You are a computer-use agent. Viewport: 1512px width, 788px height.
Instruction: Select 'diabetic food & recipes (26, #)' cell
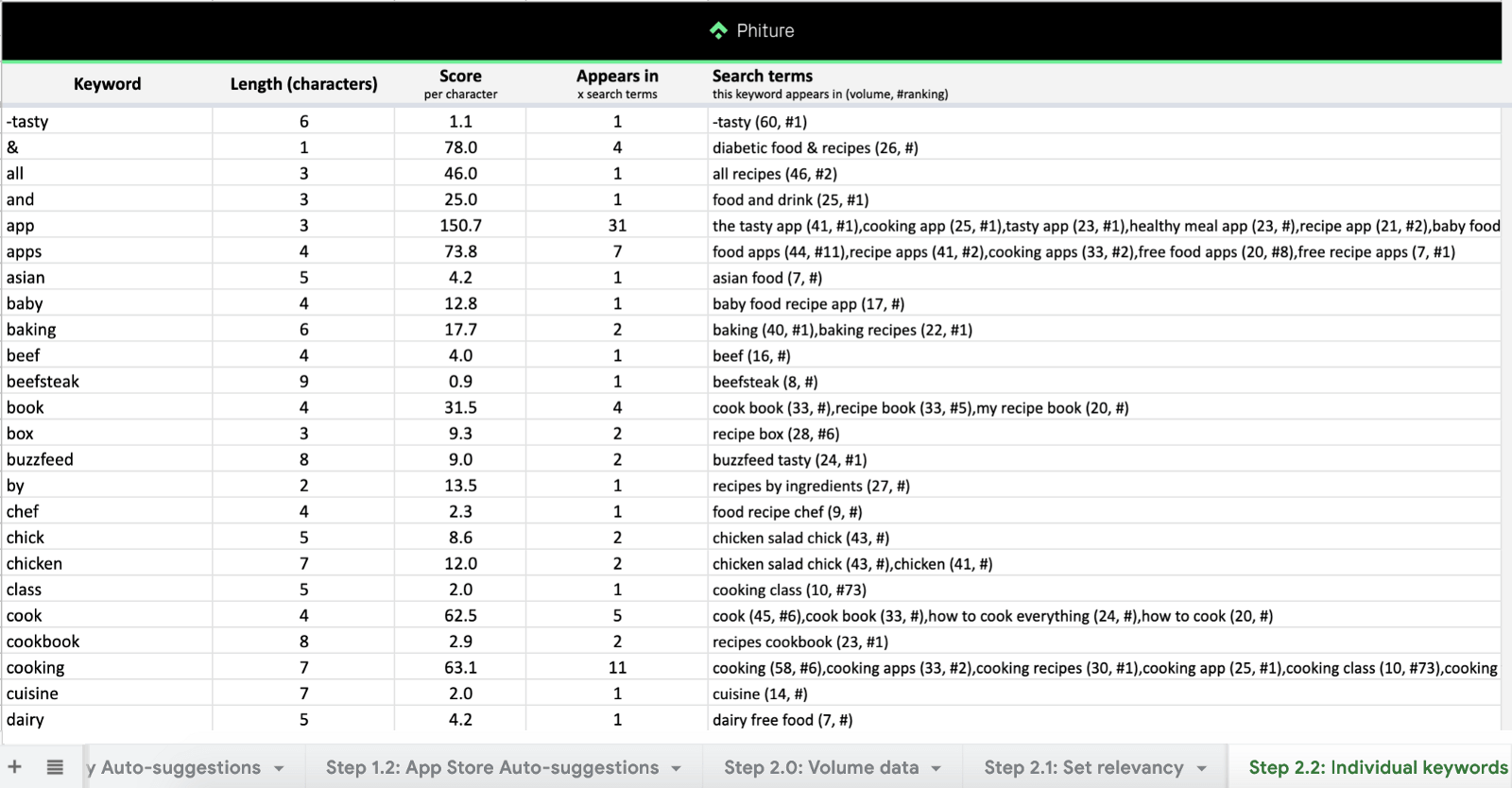1104,147
